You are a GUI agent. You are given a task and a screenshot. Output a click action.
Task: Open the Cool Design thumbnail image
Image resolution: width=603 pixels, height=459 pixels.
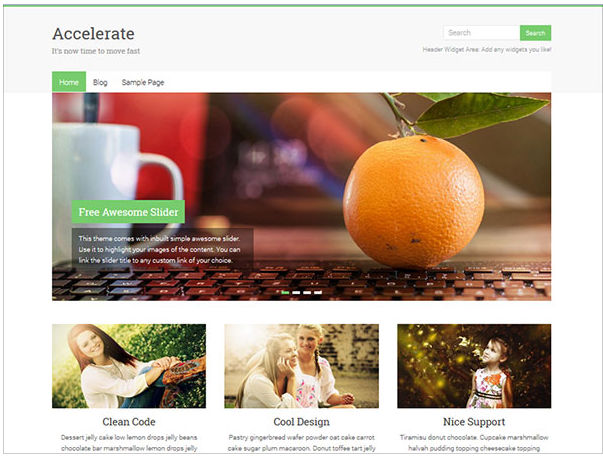(x=302, y=366)
